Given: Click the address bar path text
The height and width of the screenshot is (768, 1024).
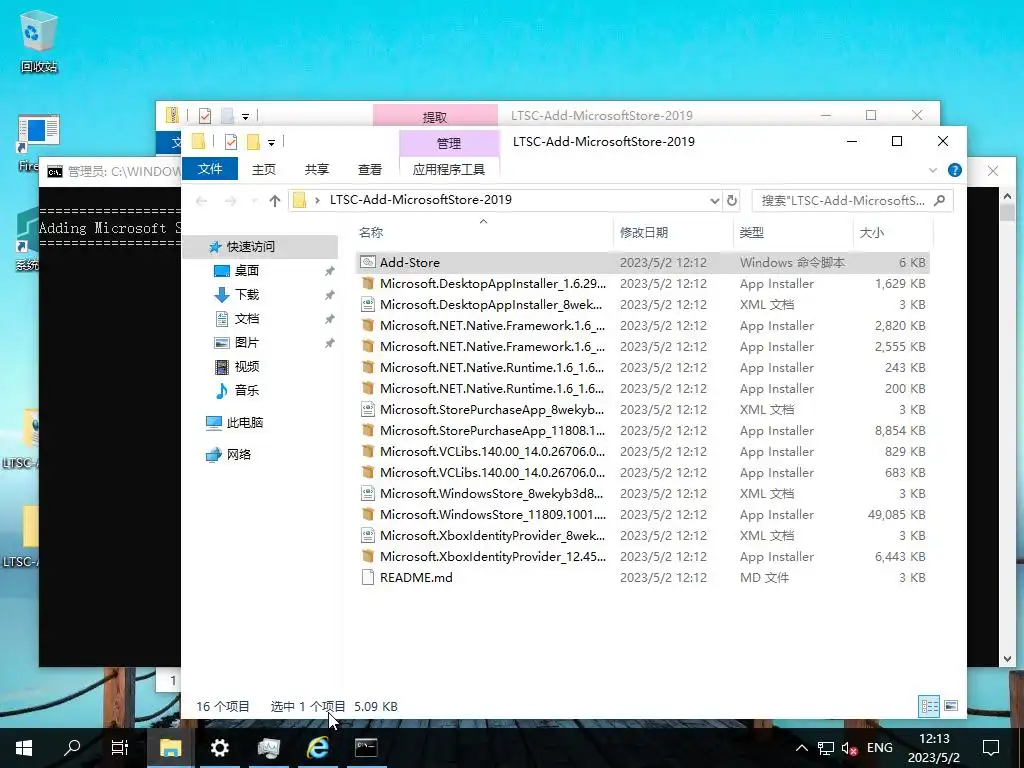Looking at the screenshot, I should pyautogui.click(x=421, y=200).
